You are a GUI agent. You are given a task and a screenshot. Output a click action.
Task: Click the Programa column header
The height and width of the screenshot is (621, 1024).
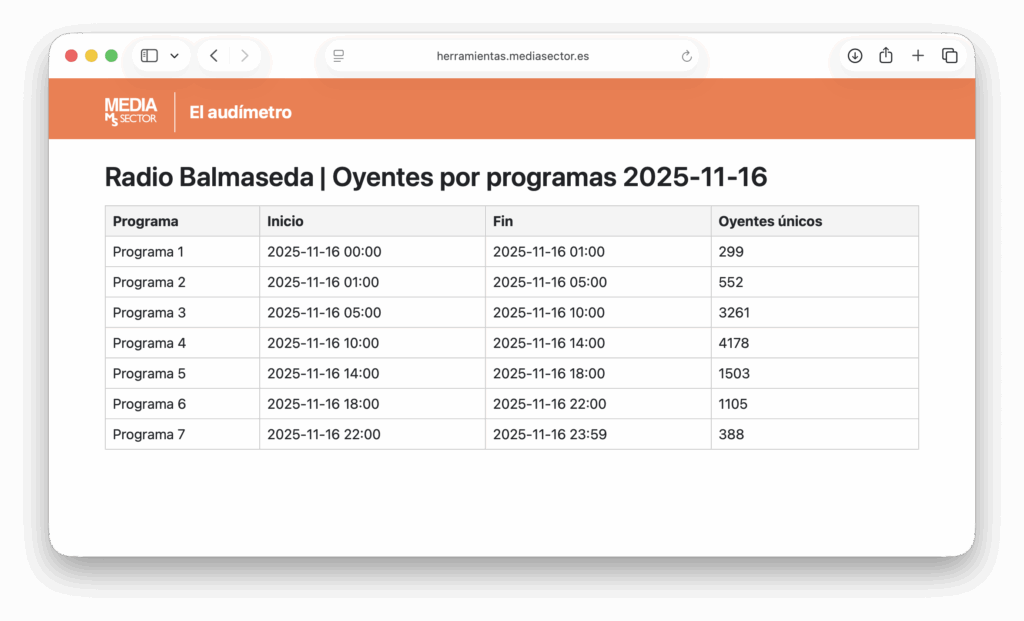[146, 221]
